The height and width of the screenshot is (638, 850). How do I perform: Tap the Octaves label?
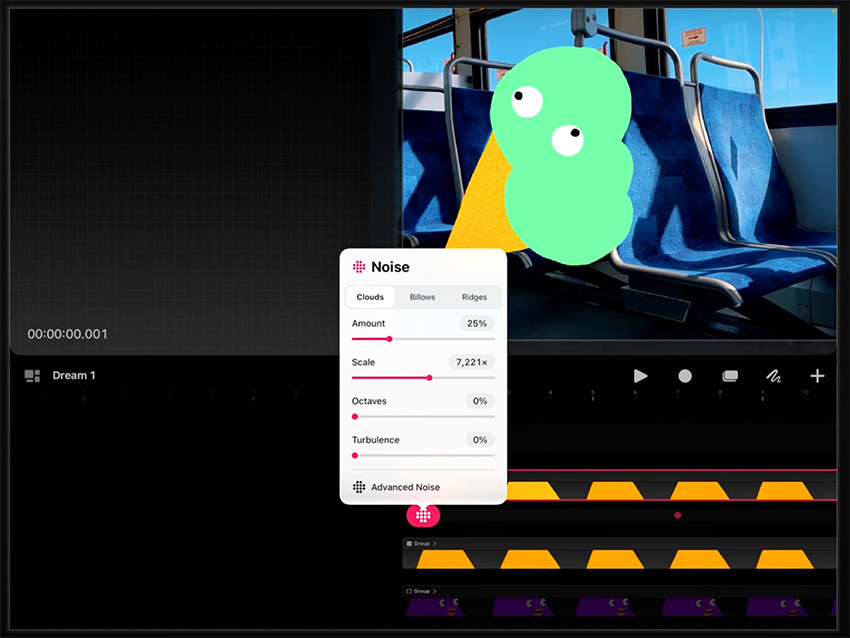point(369,401)
